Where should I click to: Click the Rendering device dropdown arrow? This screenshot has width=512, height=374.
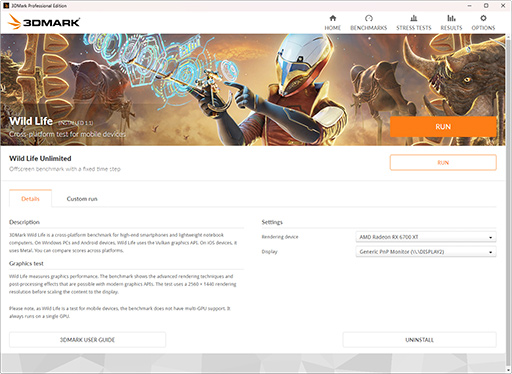coord(490,237)
